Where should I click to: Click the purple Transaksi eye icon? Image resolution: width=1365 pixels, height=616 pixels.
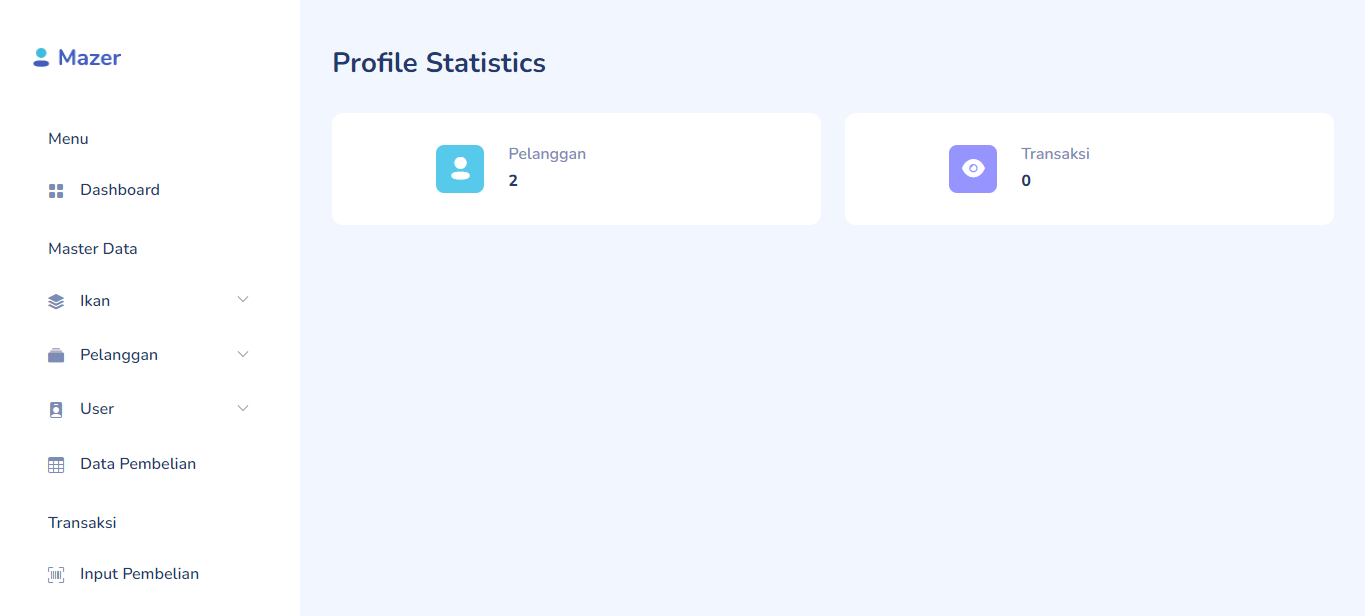973,169
